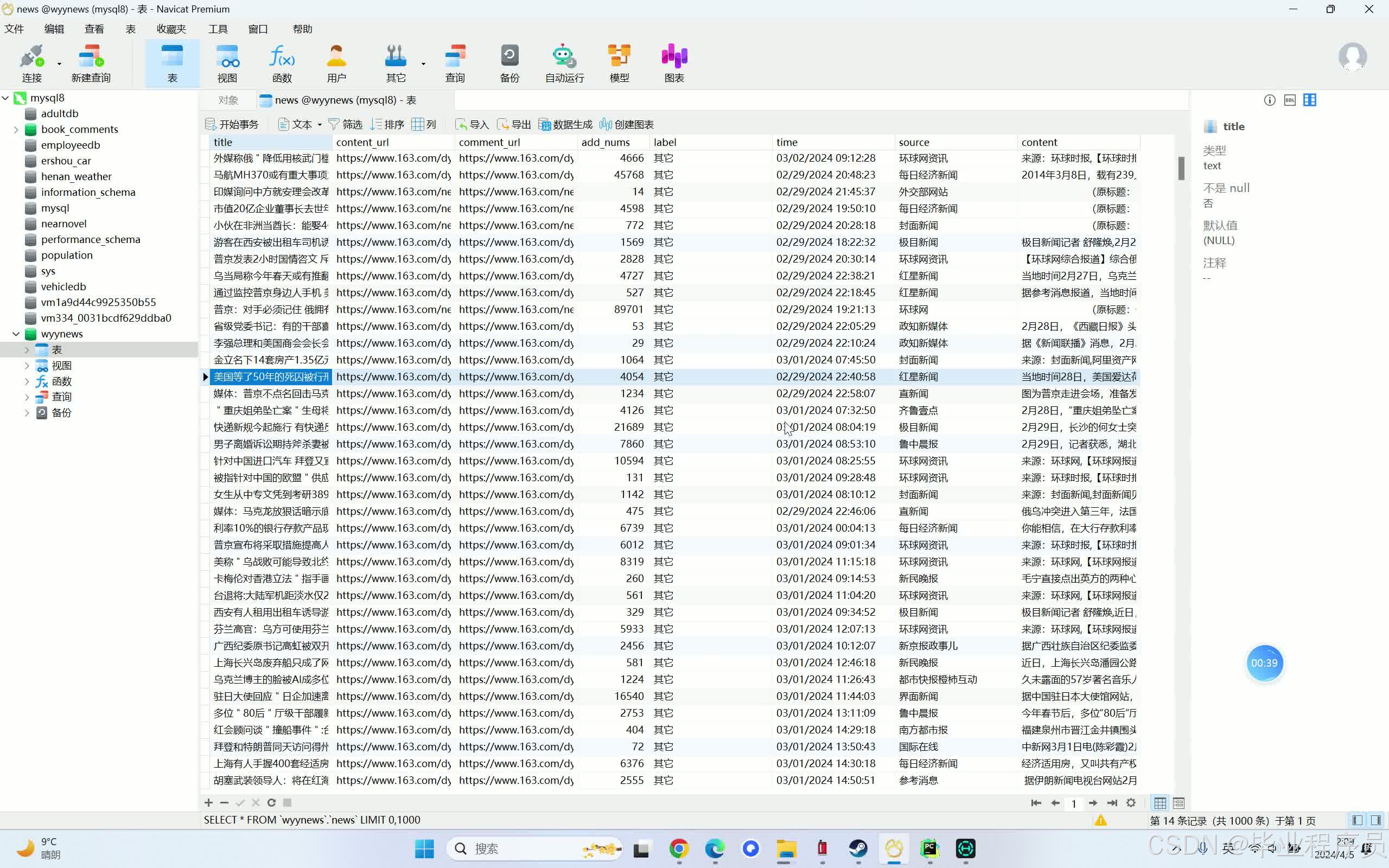Screen dimensions: 1389x868
Task: Switch to the 对象 tab
Action: 228,100
